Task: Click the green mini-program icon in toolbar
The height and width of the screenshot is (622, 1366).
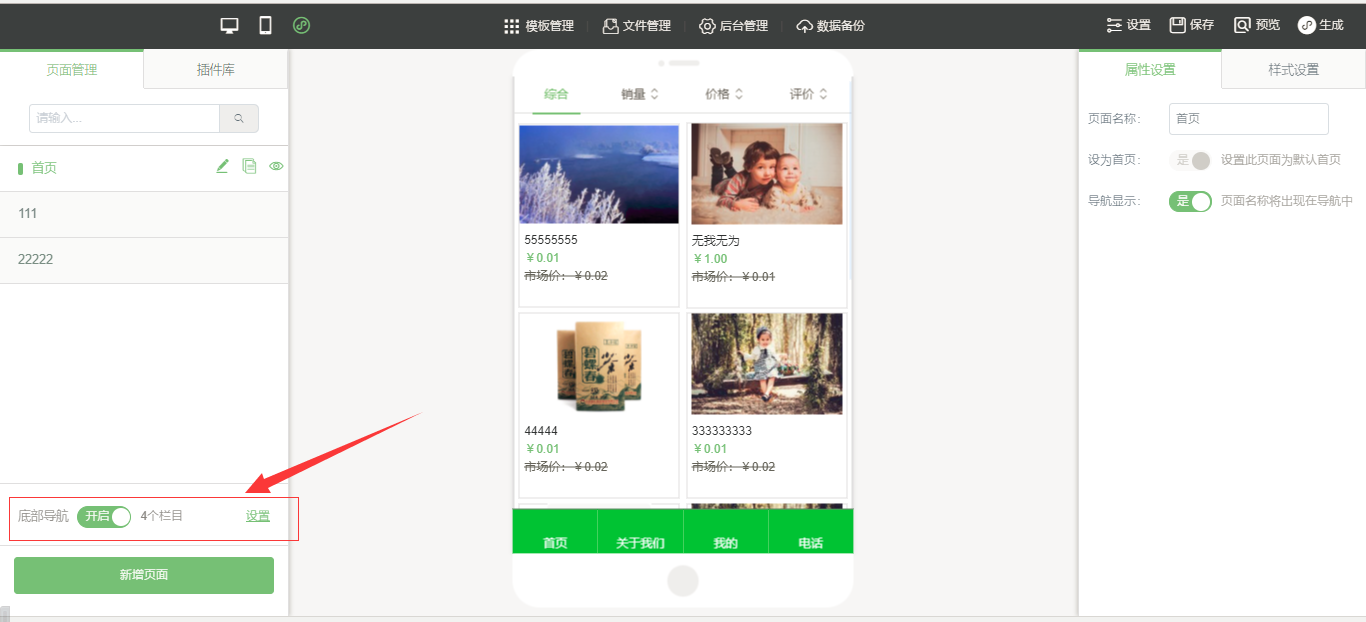Action: click(301, 26)
